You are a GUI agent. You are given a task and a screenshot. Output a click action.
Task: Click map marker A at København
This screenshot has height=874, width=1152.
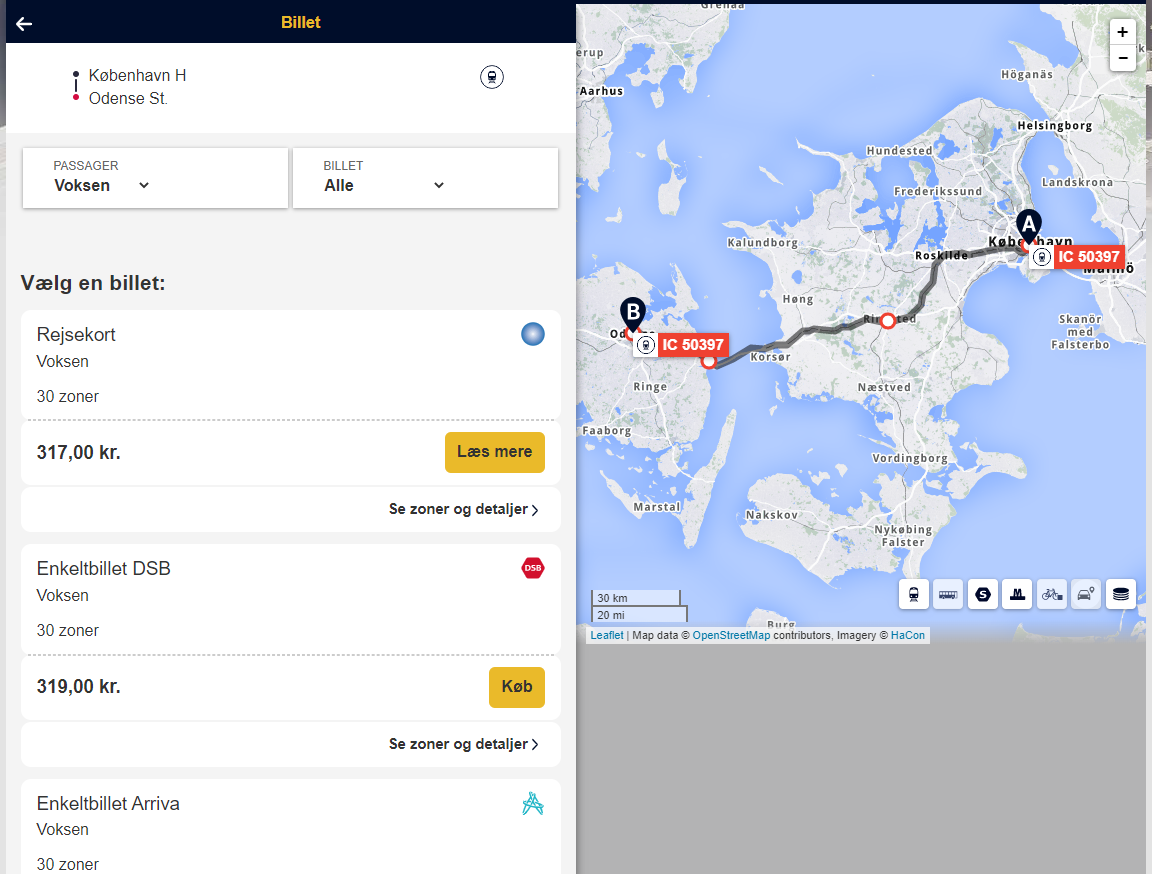pos(1029,226)
